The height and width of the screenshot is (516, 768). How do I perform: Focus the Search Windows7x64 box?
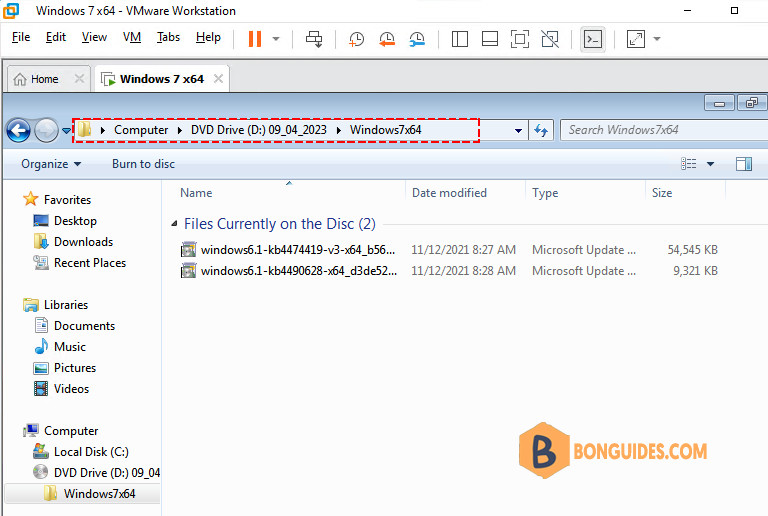(x=664, y=130)
